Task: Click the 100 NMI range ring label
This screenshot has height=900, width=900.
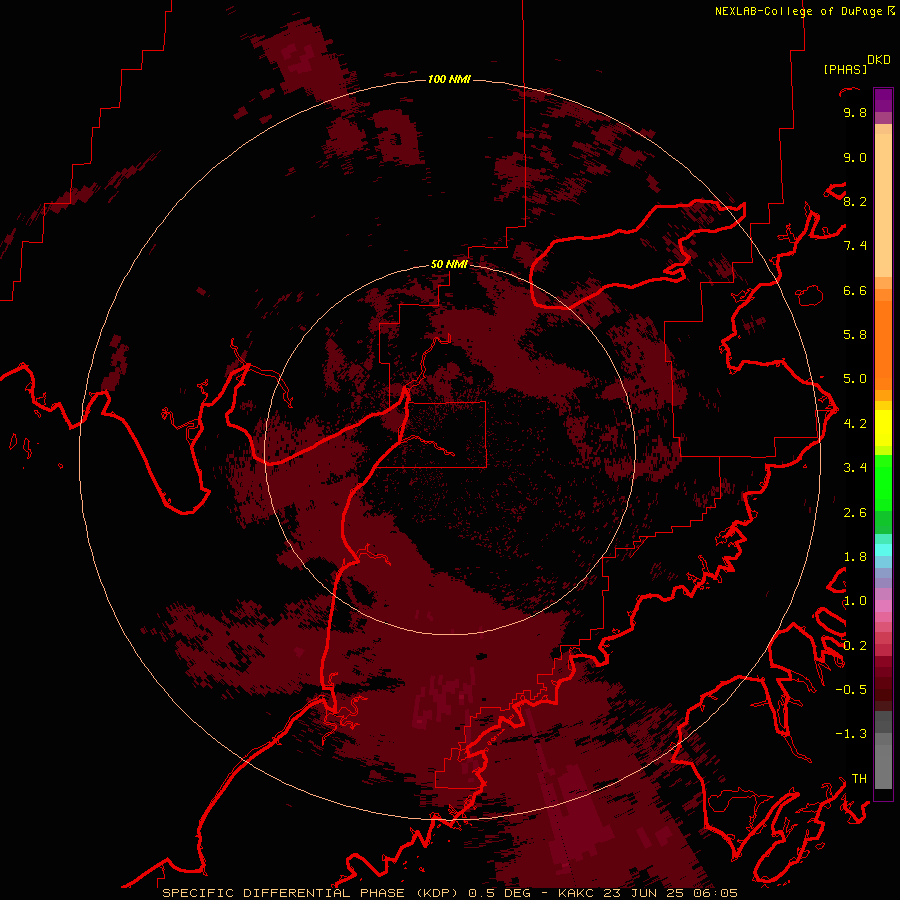Action: point(449,79)
